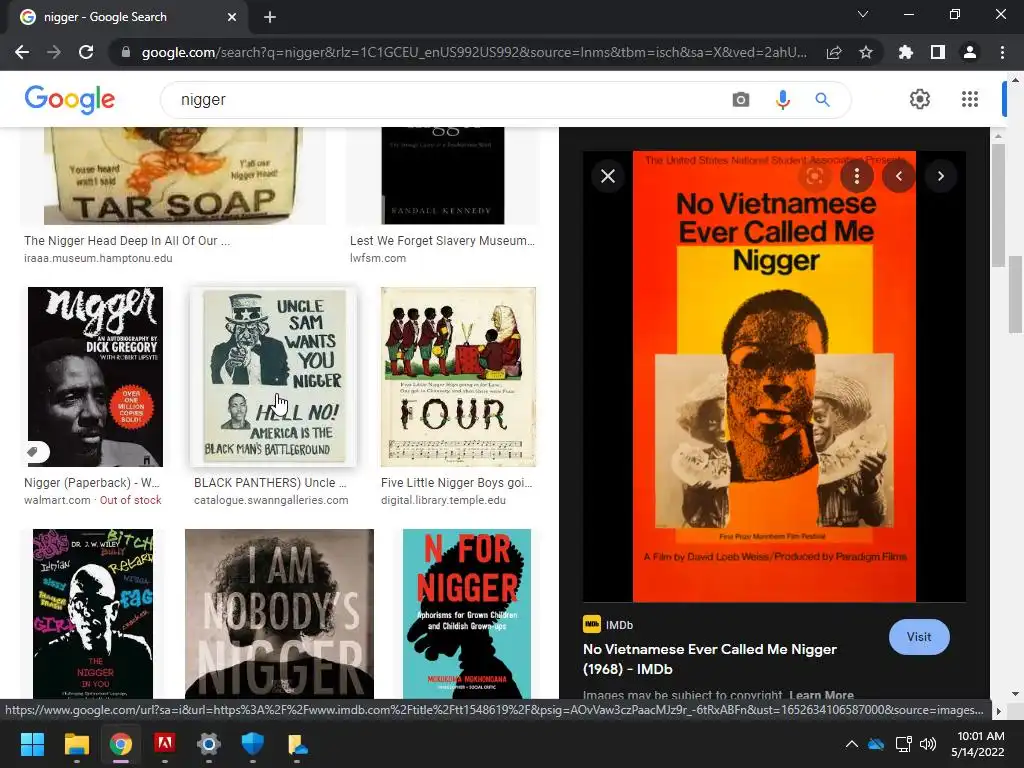Open Google quick settings gear

920,99
